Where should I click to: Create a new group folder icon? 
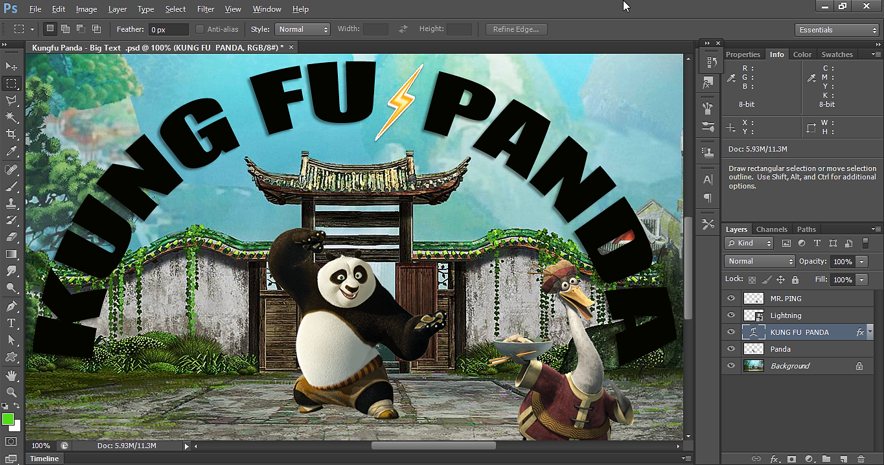coord(826,459)
